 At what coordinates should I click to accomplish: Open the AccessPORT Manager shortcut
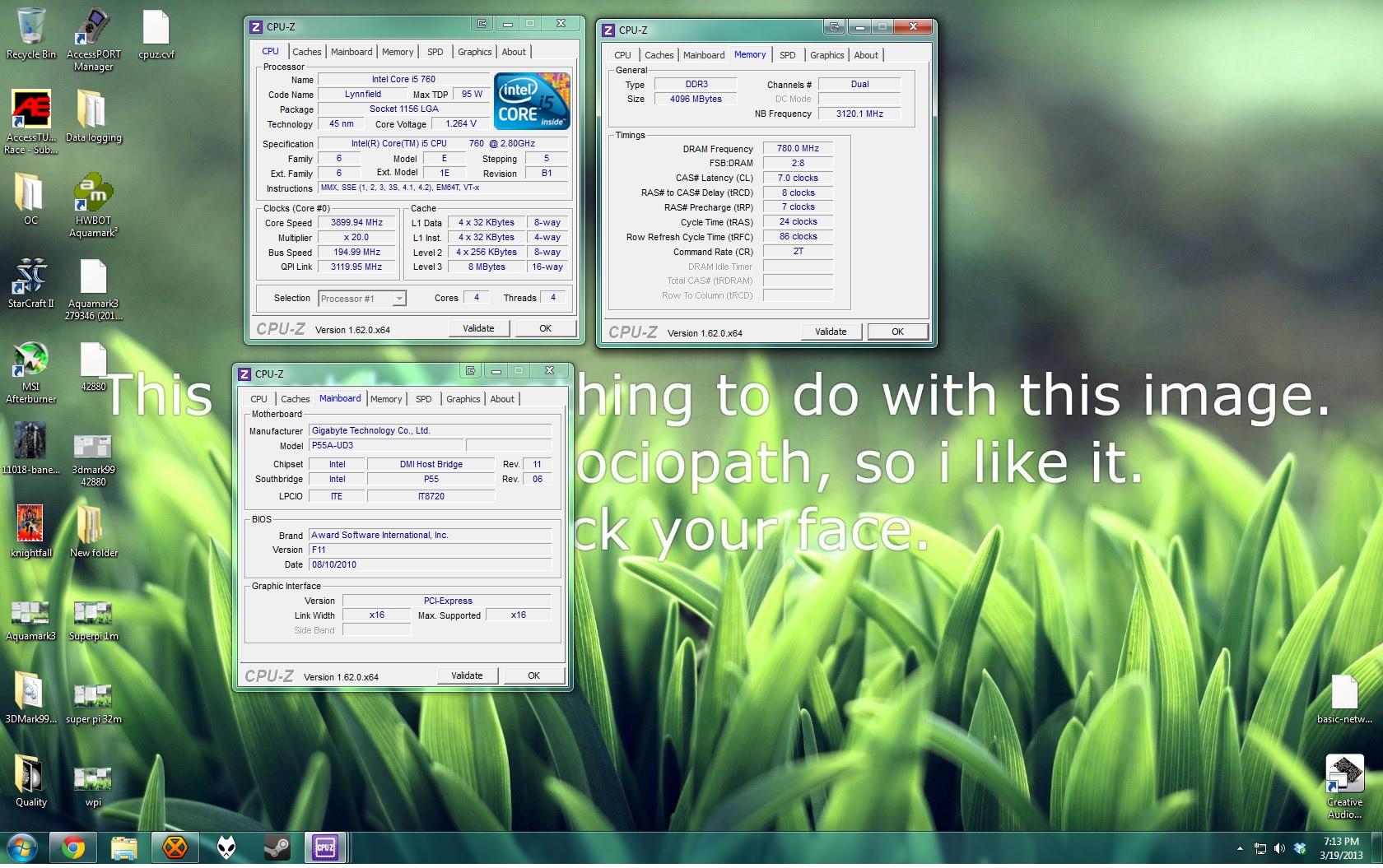coord(93,39)
